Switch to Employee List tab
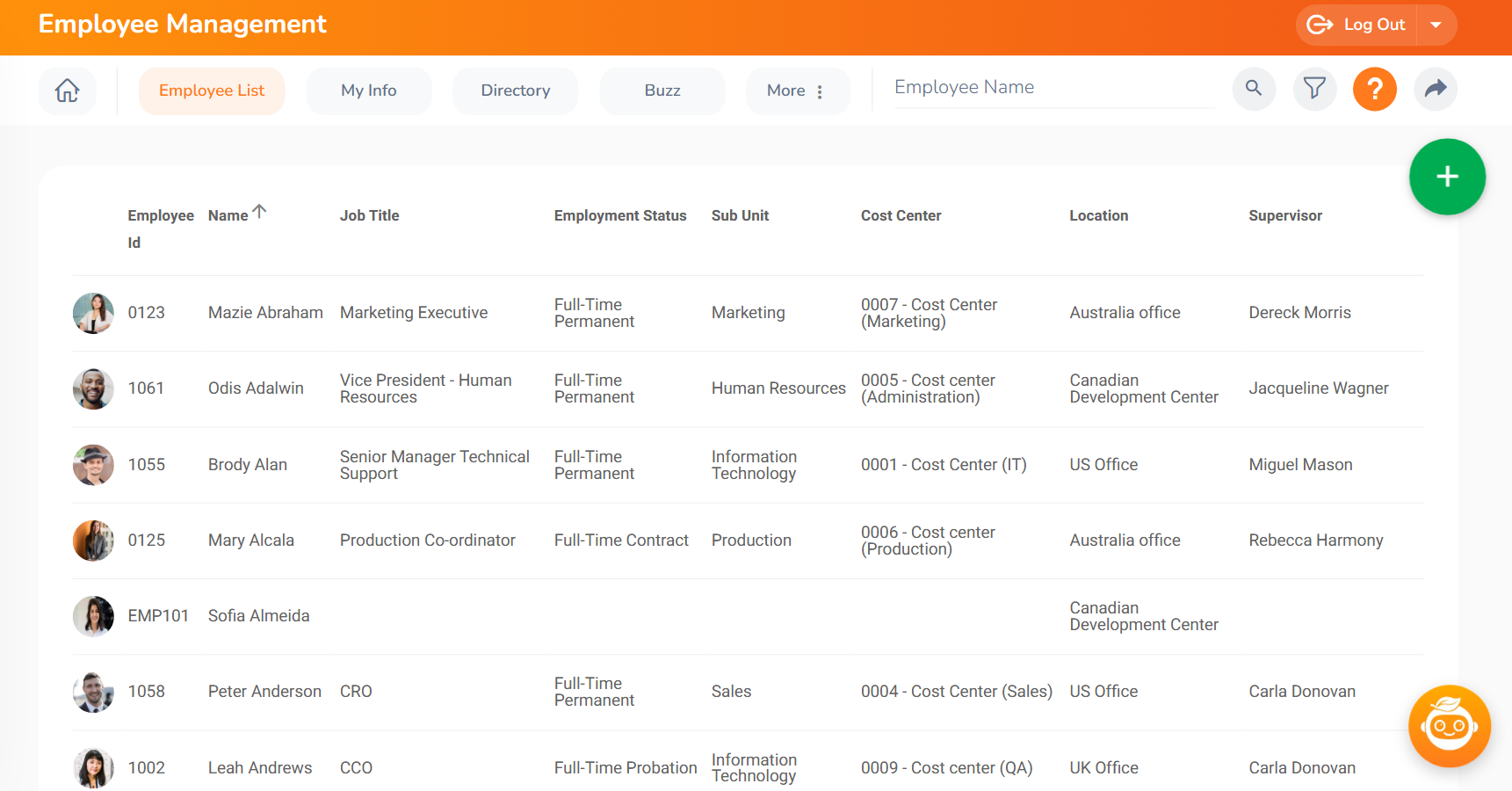This screenshot has height=791, width=1512. click(212, 91)
